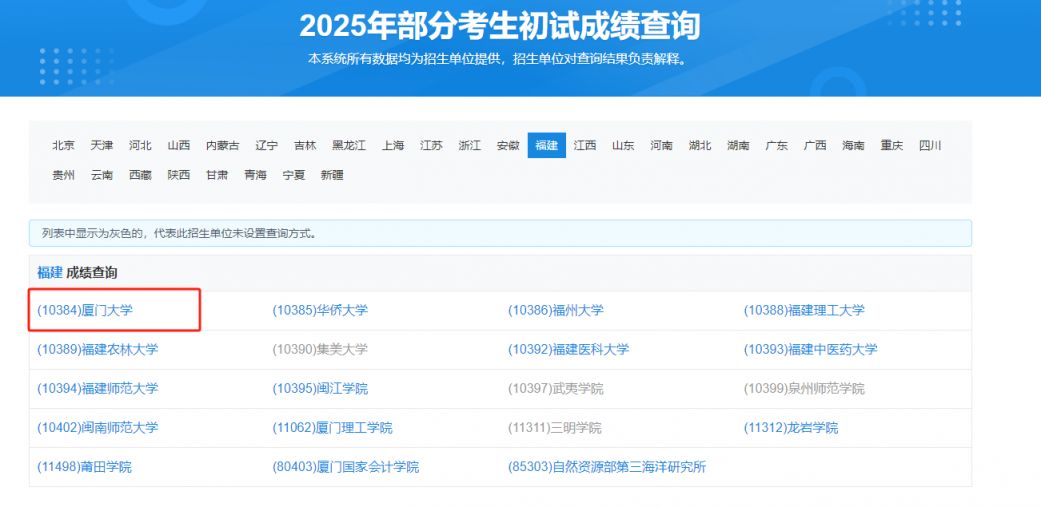Select 广东 province tab
The width and height of the screenshot is (1041, 507).
click(x=777, y=145)
